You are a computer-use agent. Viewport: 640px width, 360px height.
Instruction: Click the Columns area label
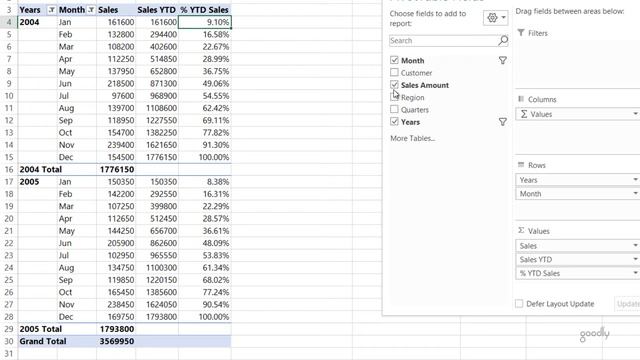pos(542,100)
